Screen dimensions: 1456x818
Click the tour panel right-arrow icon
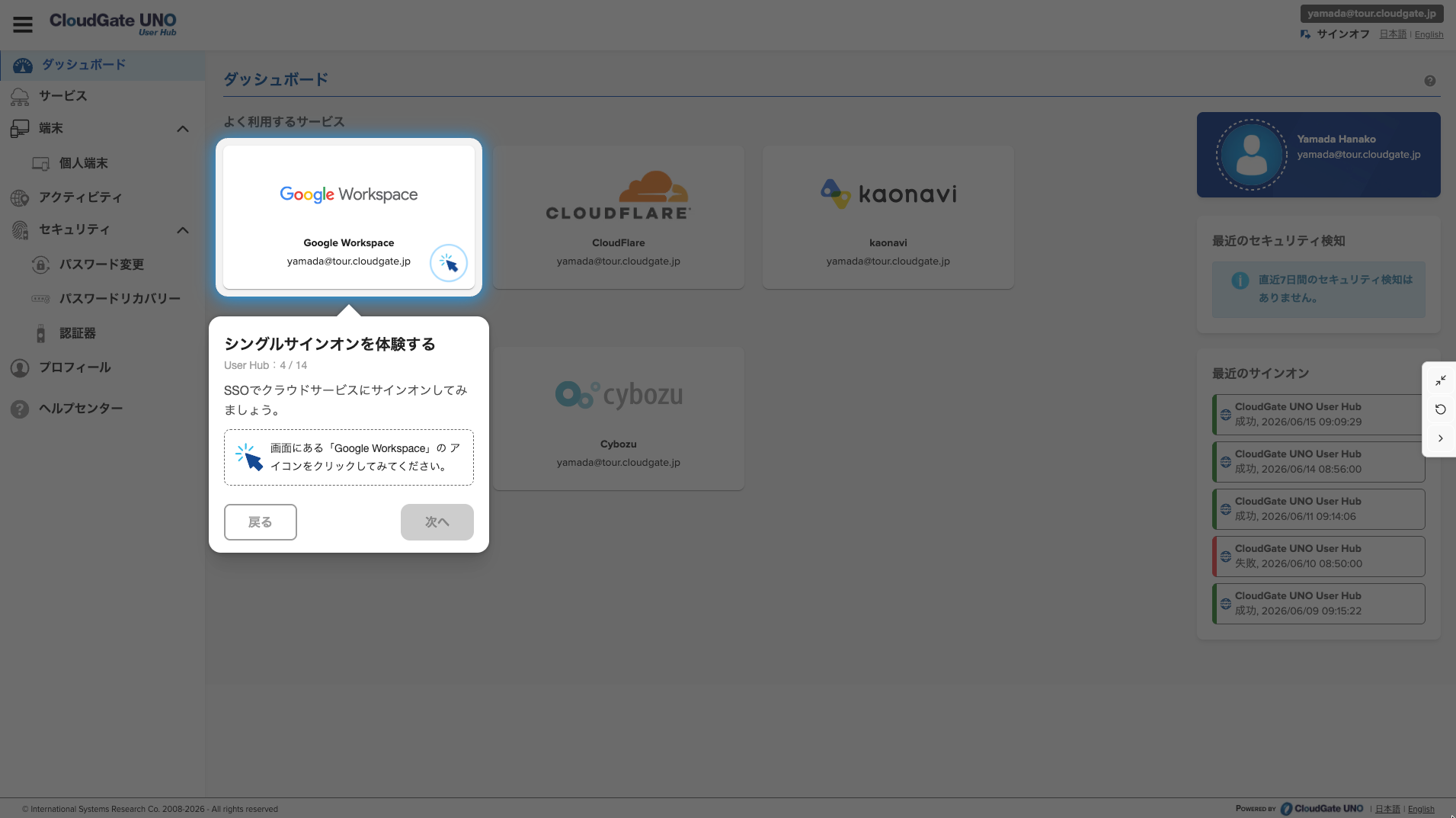click(x=1440, y=438)
